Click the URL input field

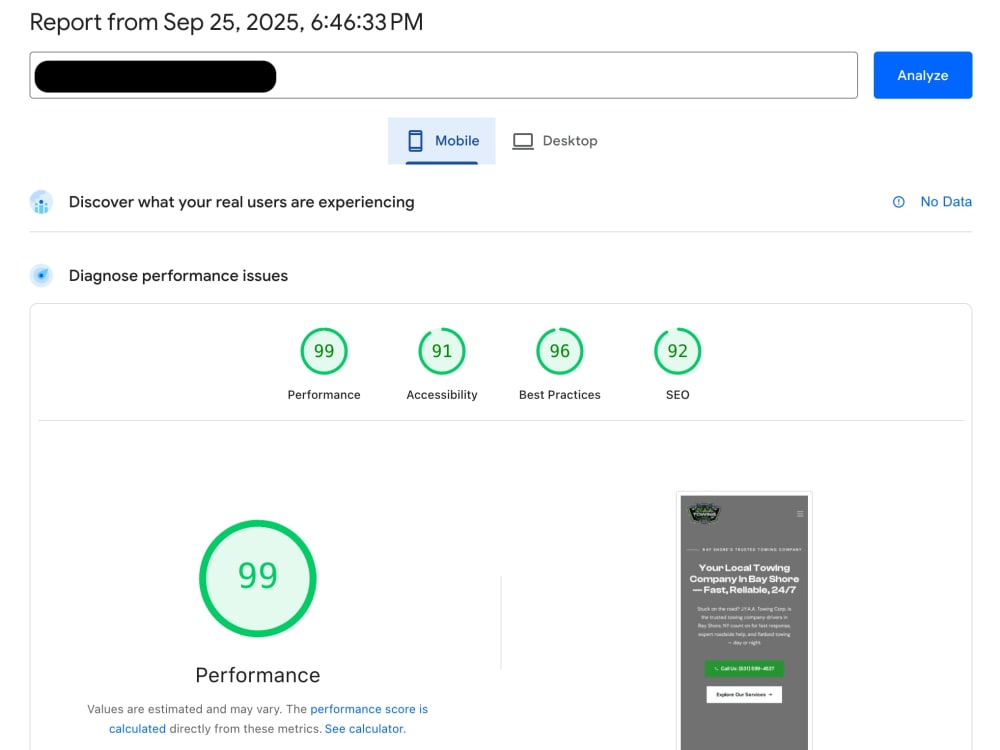[443, 75]
